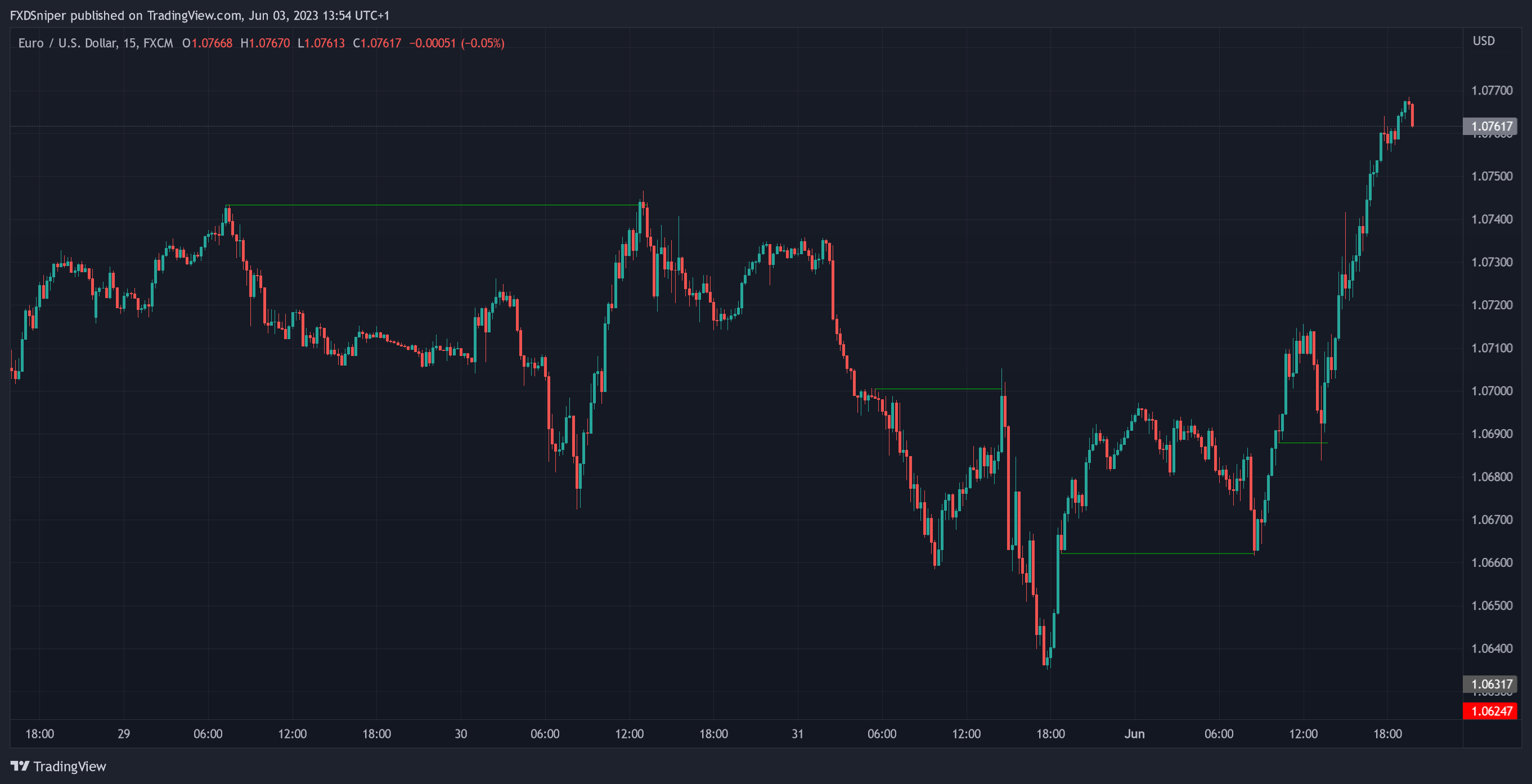This screenshot has height=784, width=1532.
Task: Click the gray 1.06317 price label
Action: [x=1490, y=684]
